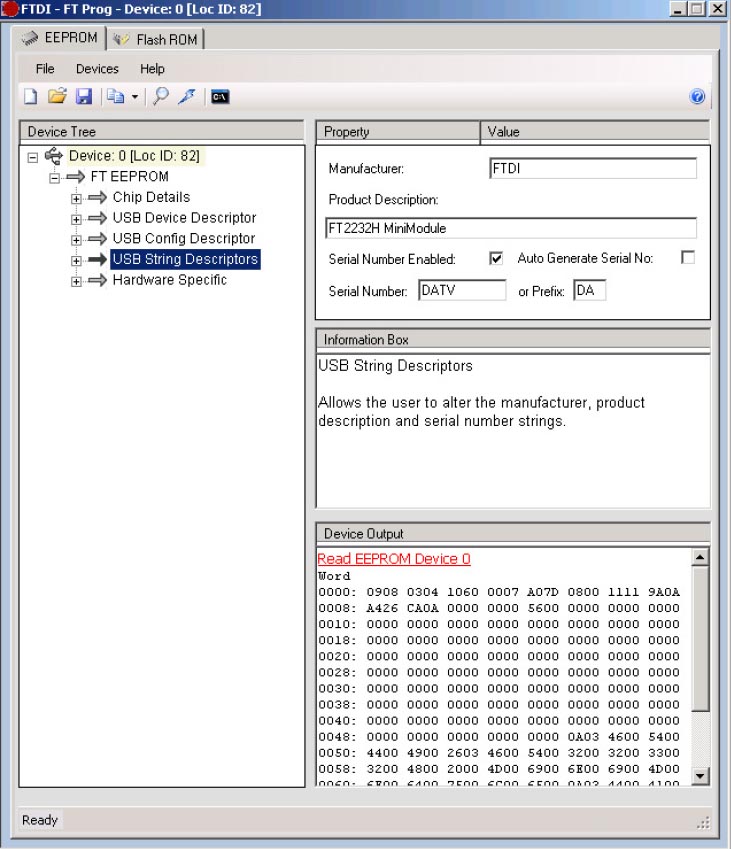
Task: Click the arrow icon beside USB Device Descriptor
Action: point(97,218)
